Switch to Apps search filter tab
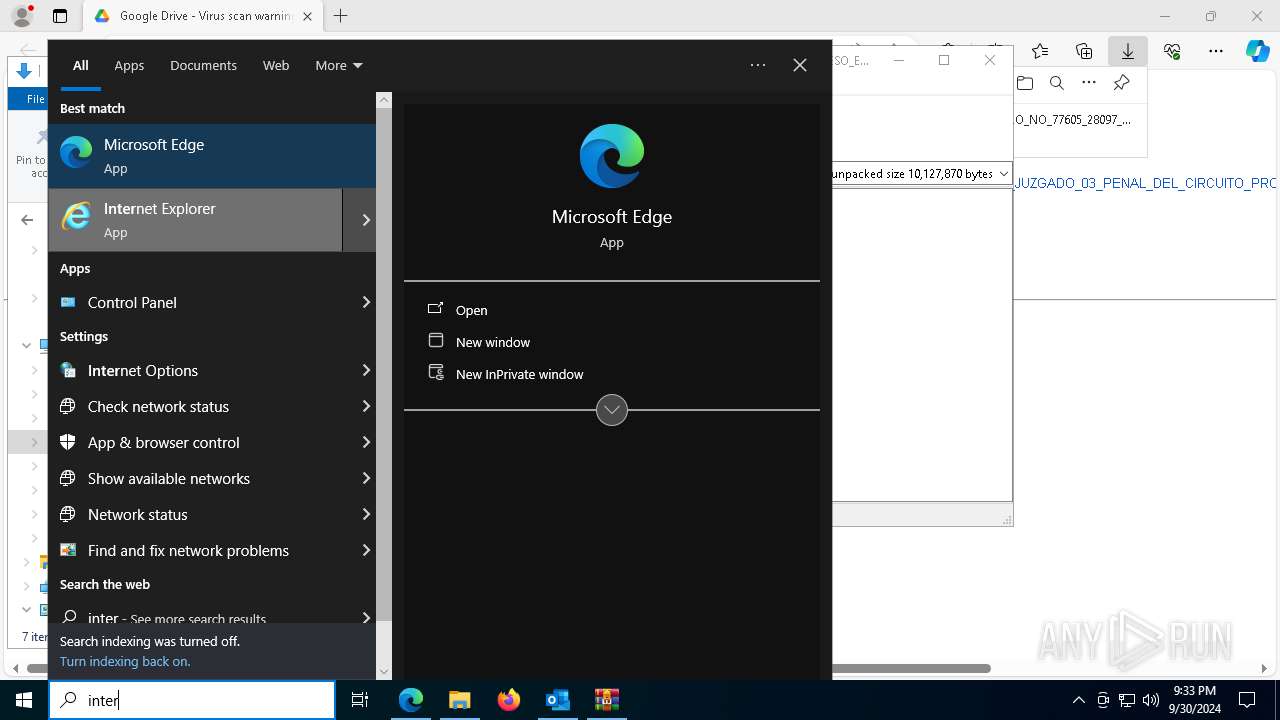This screenshot has width=1280, height=720. 129,65
